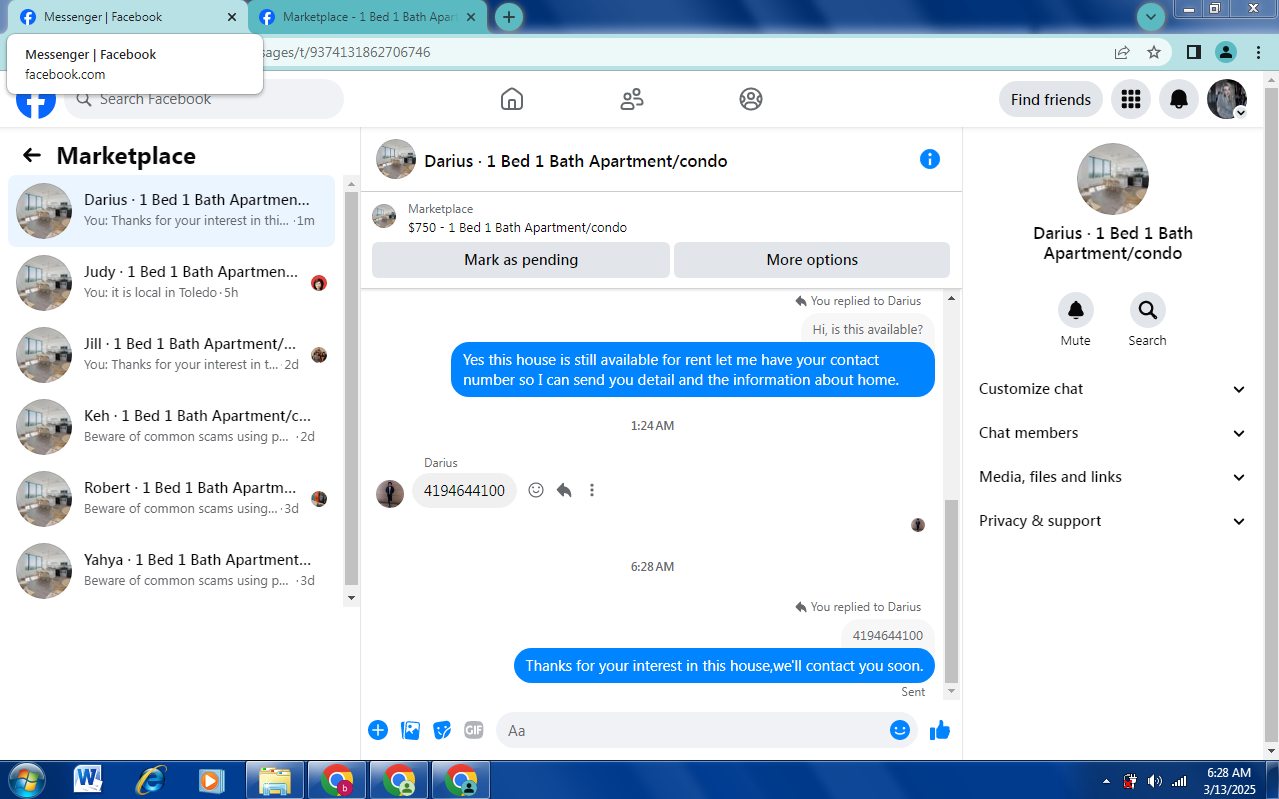Click the page scrollbar down arrow
The image size is (1279, 799).
[x=1271, y=750]
